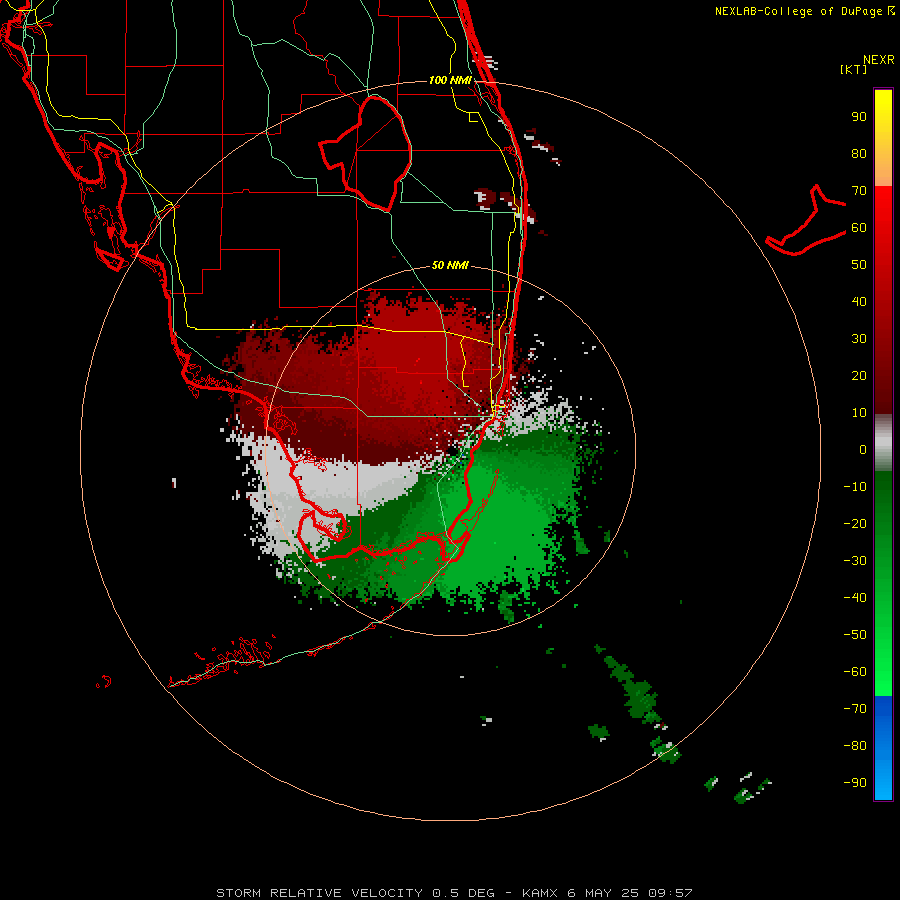Click the -60 knot scale value

[x=855, y=672]
